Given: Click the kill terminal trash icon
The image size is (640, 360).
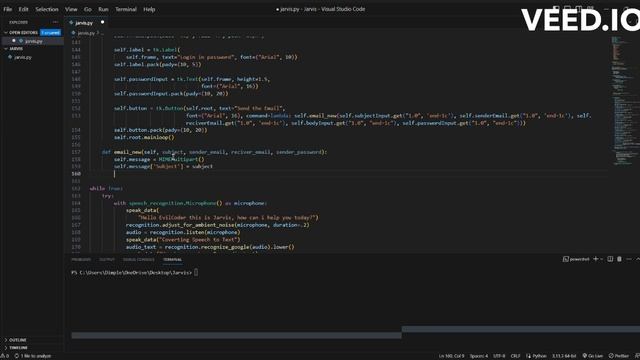Looking at the screenshot, I should pos(619,259).
